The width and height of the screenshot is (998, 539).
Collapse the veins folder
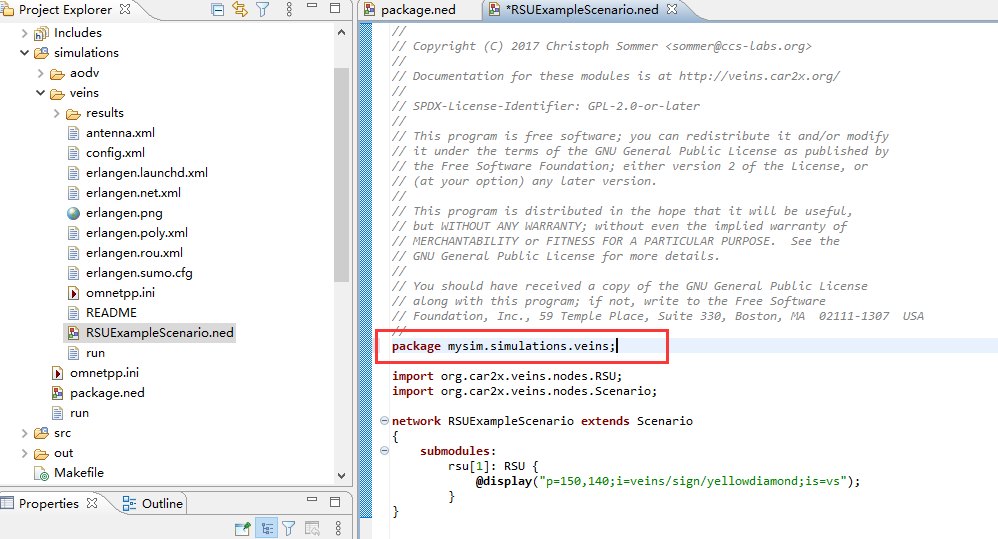(x=40, y=93)
